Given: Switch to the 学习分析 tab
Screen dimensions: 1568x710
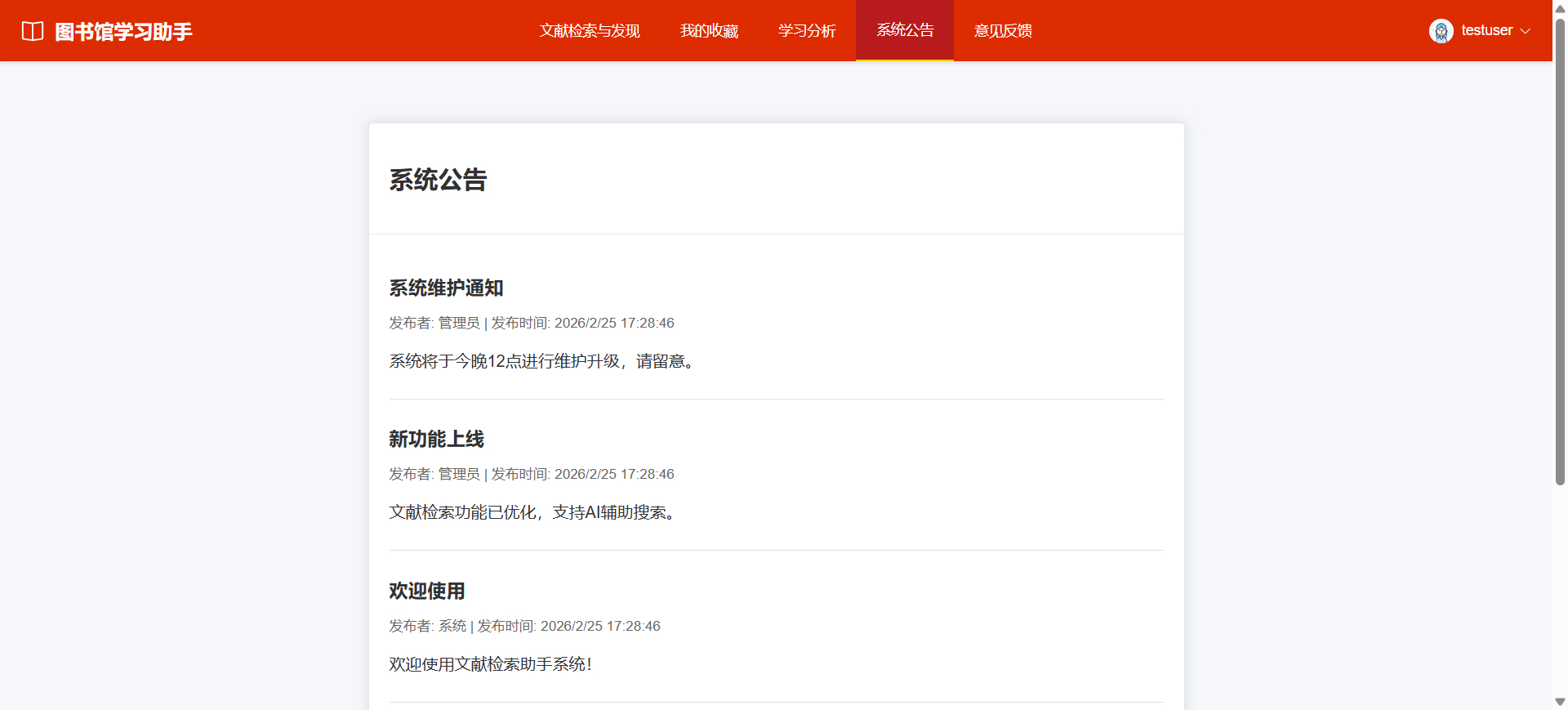Looking at the screenshot, I should [807, 31].
